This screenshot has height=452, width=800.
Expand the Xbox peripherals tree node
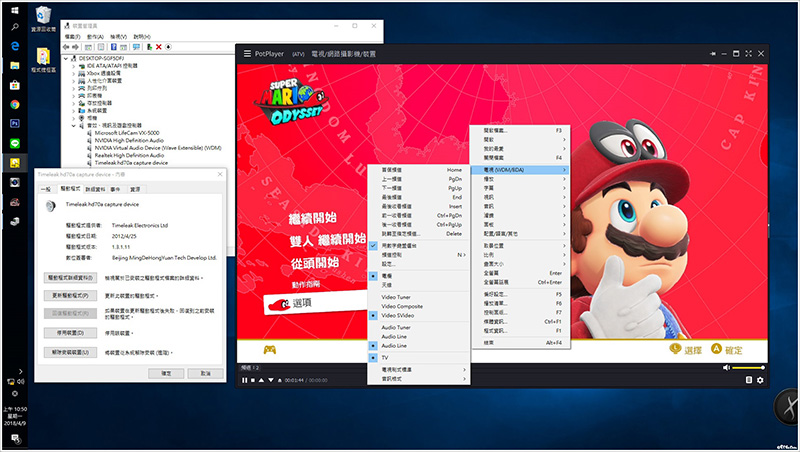72,74
